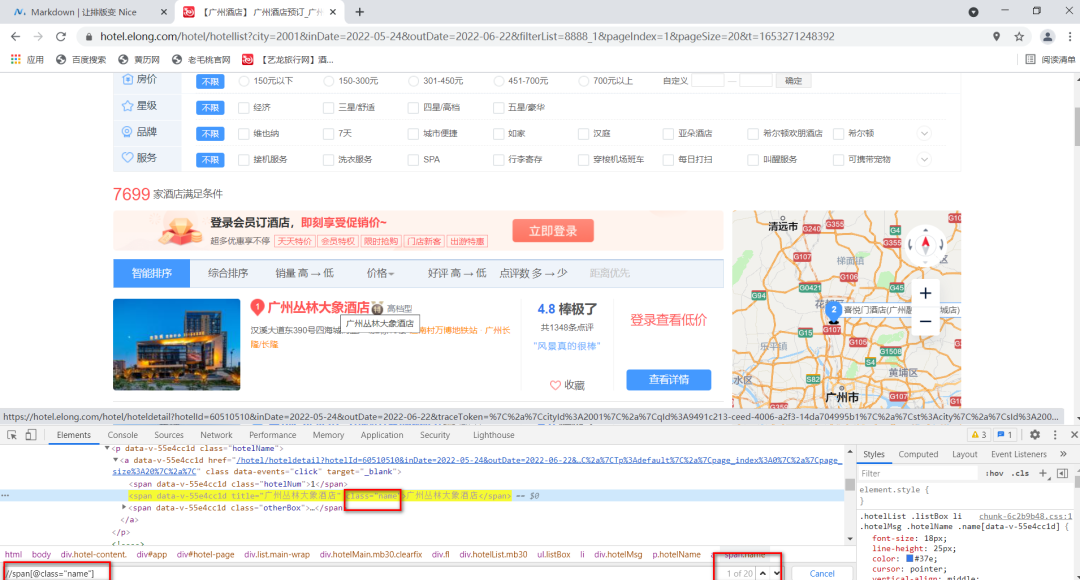Open Chrome menu three dots

[1070, 37]
